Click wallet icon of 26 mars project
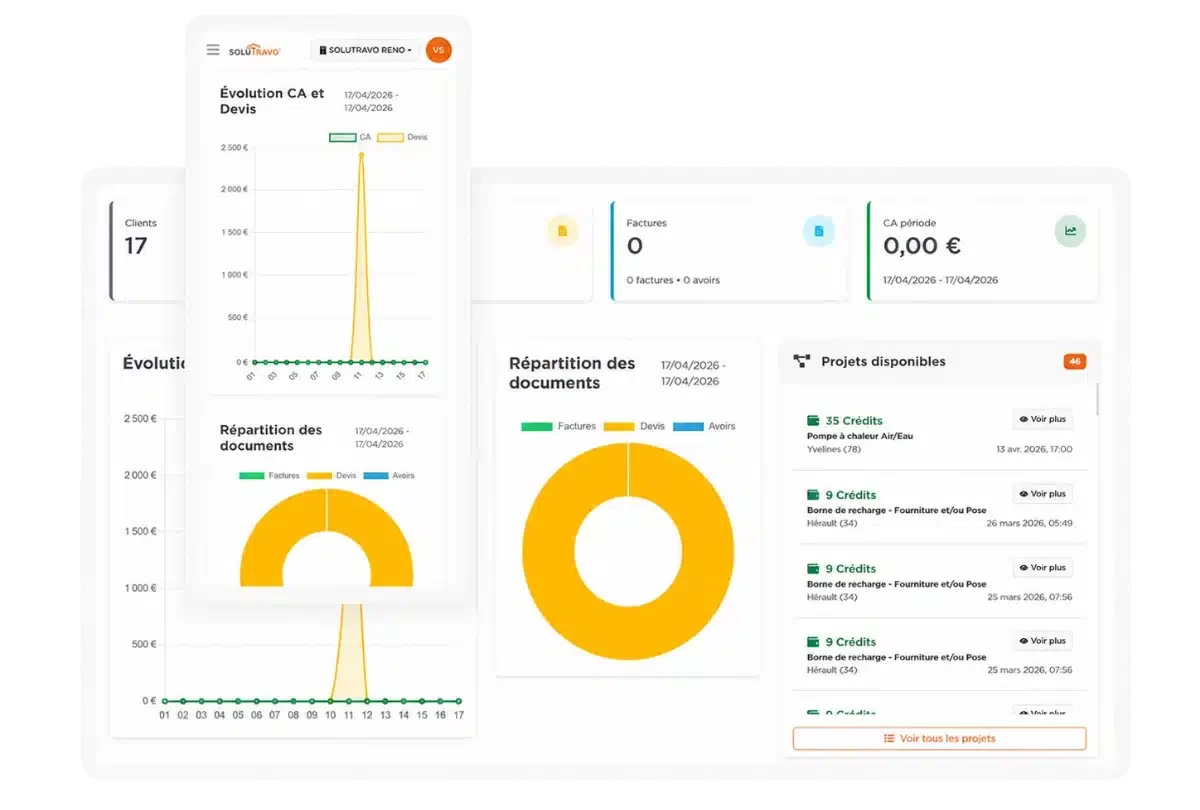Screen dimensions: 1200x810 click(813, 495)
